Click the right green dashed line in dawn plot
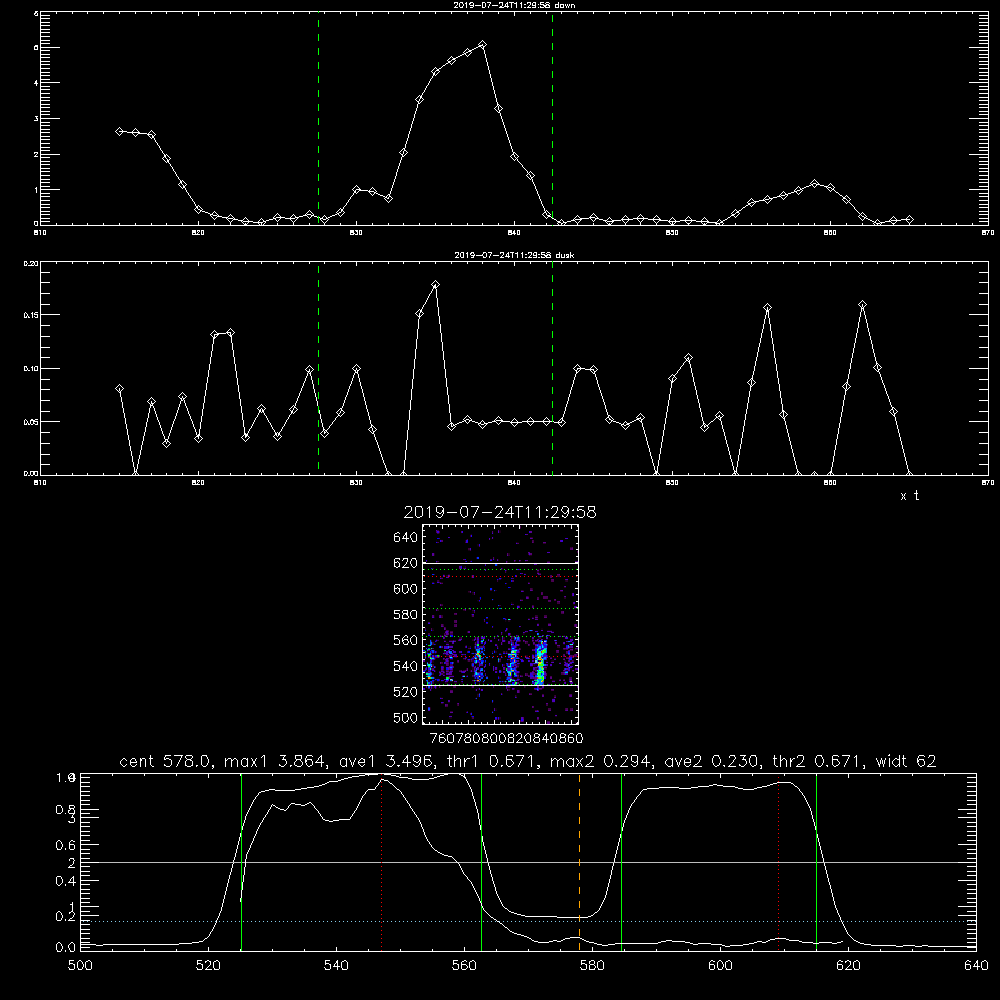The image size is (1000, 1000). click(x=552, y=119)
